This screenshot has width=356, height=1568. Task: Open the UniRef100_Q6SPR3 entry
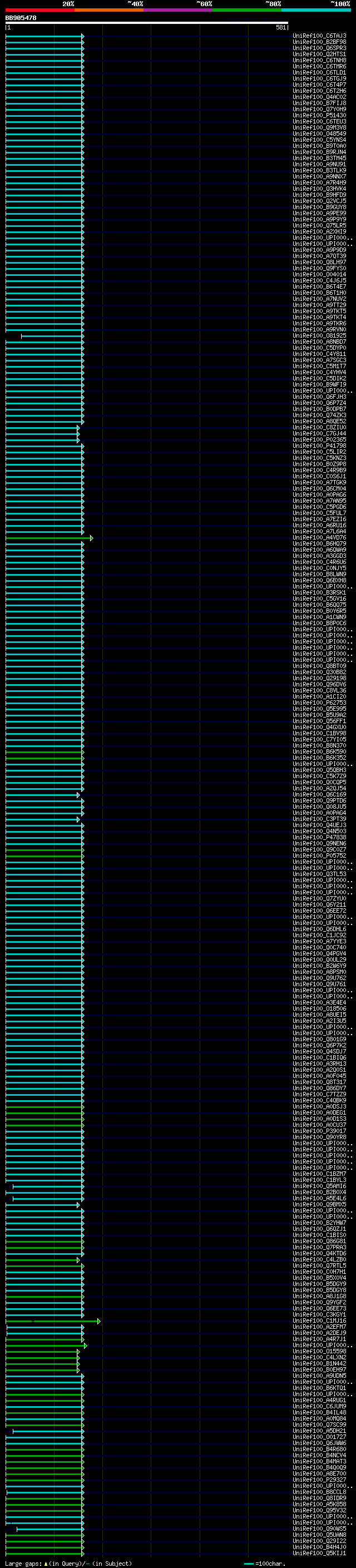(319, 48)
